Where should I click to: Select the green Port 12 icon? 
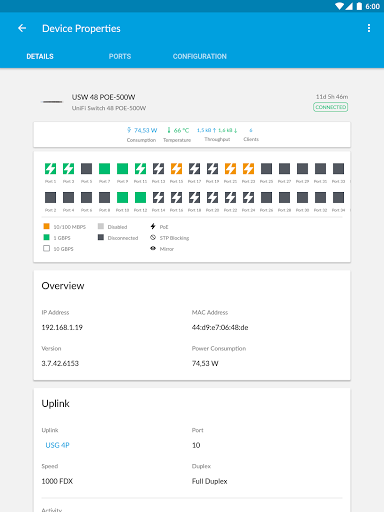click(x=140, y=197)
